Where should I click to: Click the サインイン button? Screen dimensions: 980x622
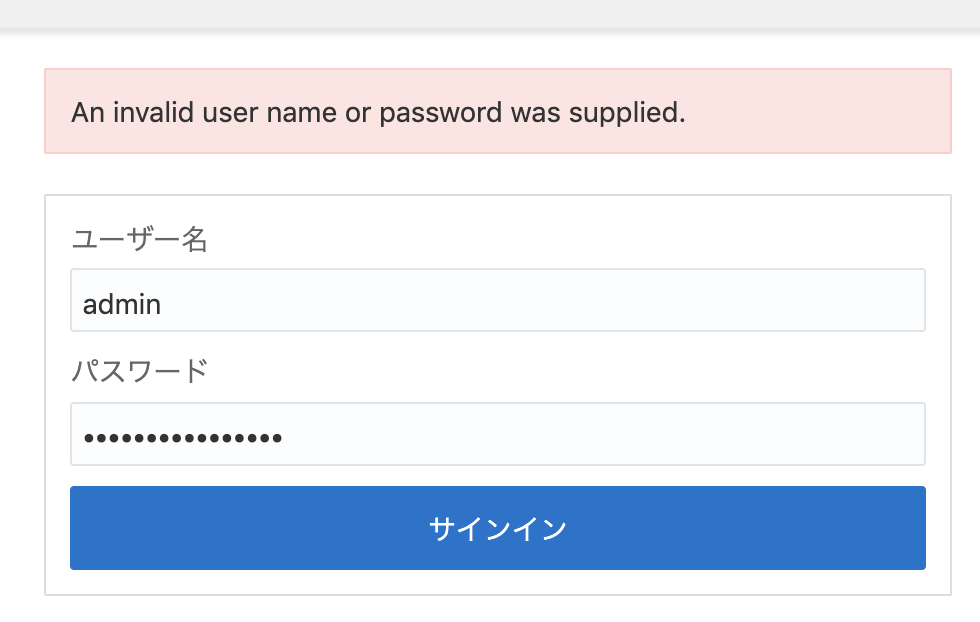(x=498, y=528)
